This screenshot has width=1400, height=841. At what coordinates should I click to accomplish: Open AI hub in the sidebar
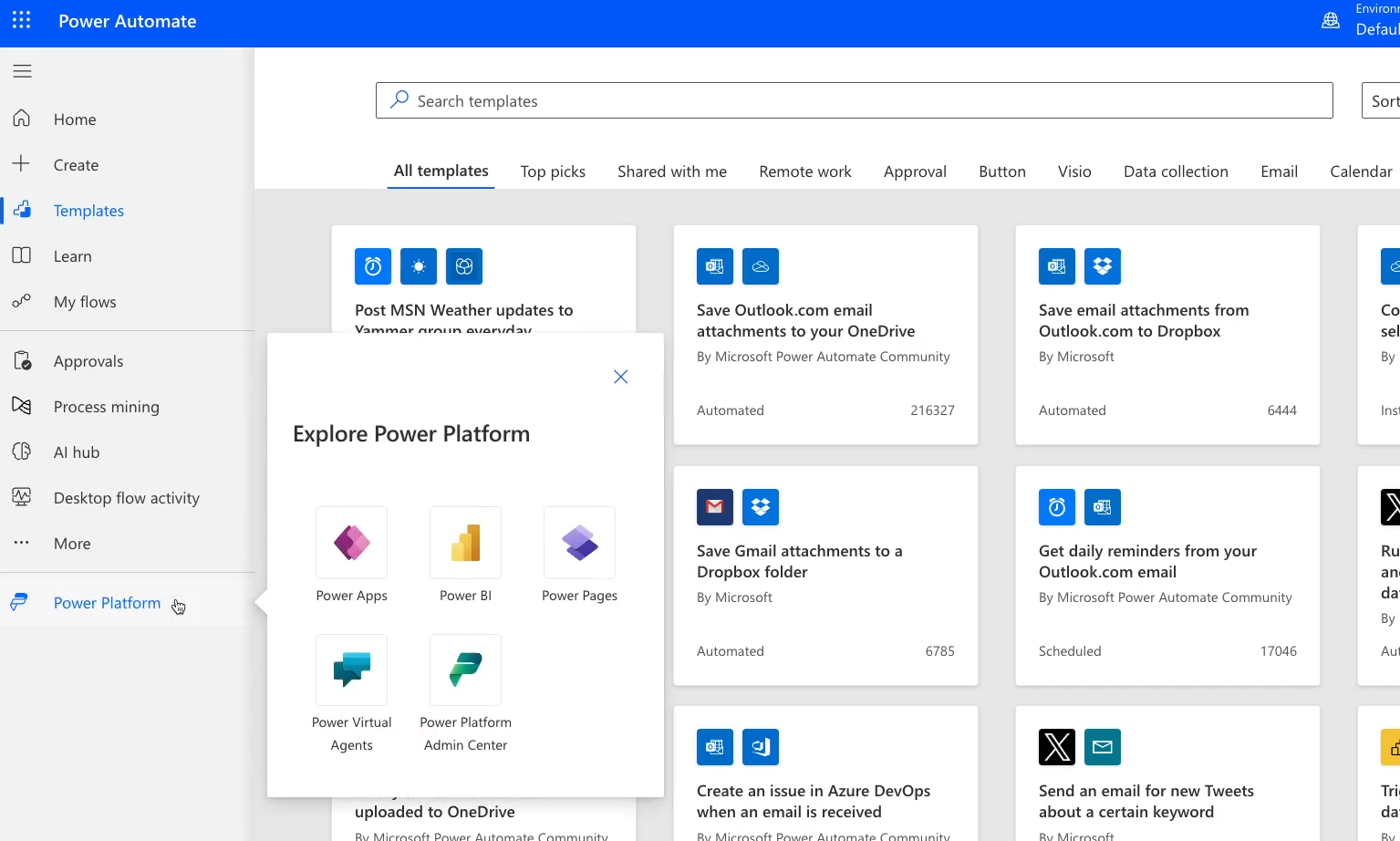127,452
